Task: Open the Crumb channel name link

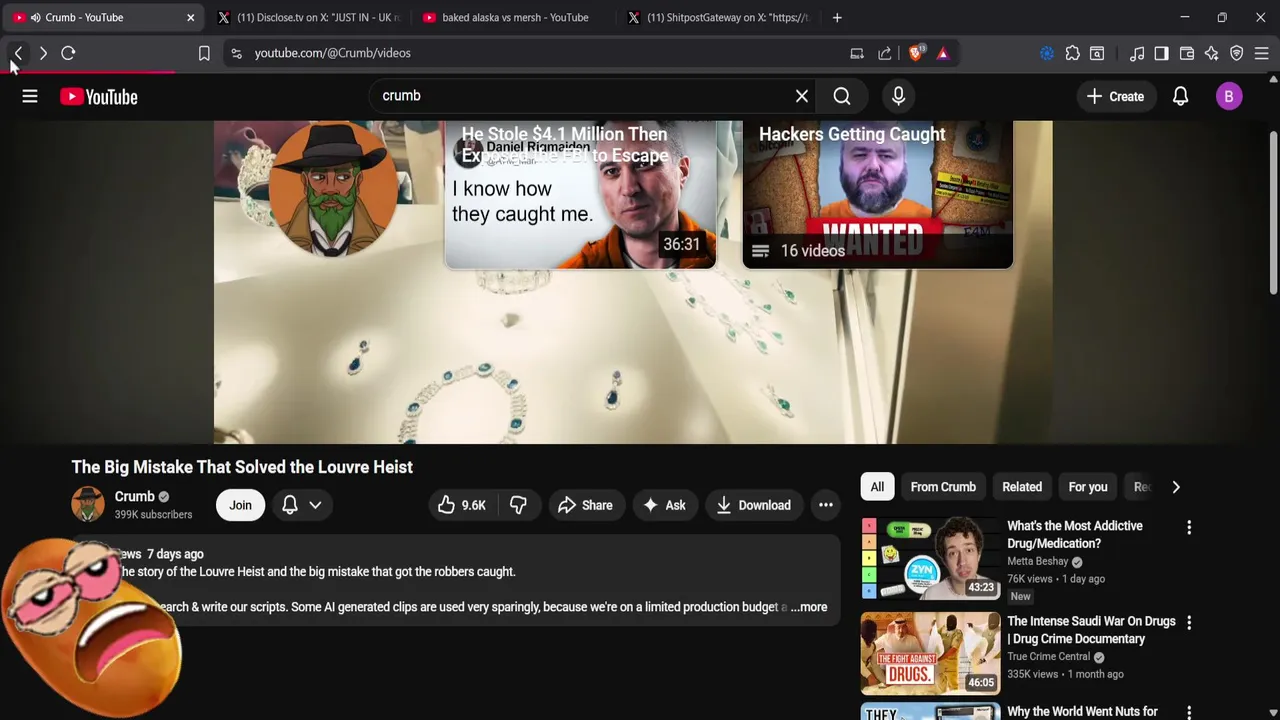Action: point(134,496)
